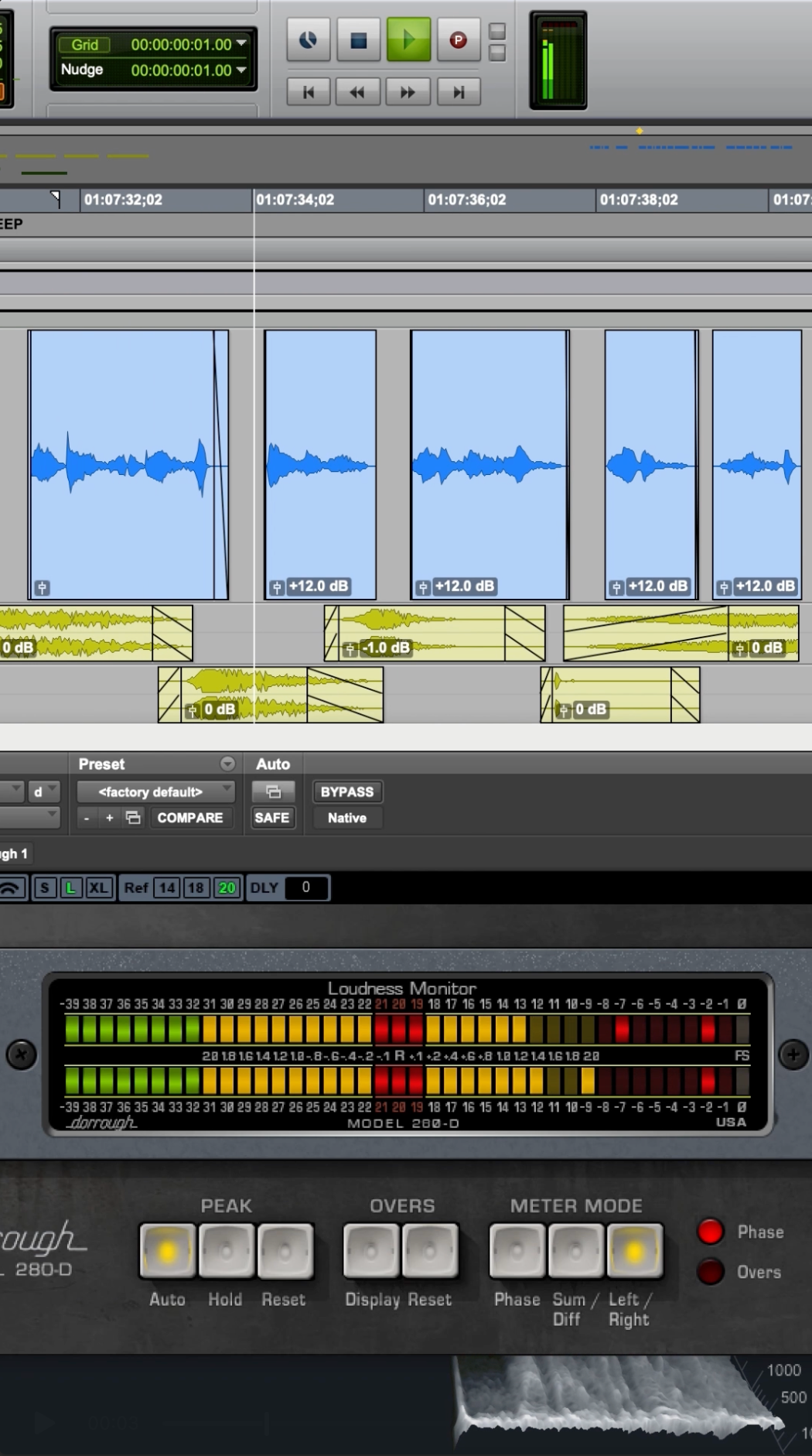Click the yellow diamond marker in universe view
This screenshot has width=812, height=1456.
coord(640,131)
